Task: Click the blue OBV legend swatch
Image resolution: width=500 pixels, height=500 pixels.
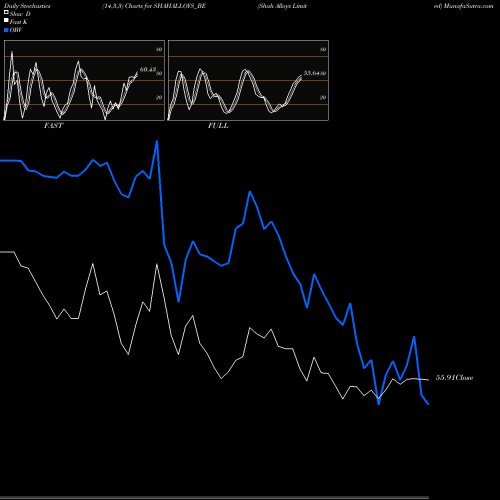Action: coord(6,30)
